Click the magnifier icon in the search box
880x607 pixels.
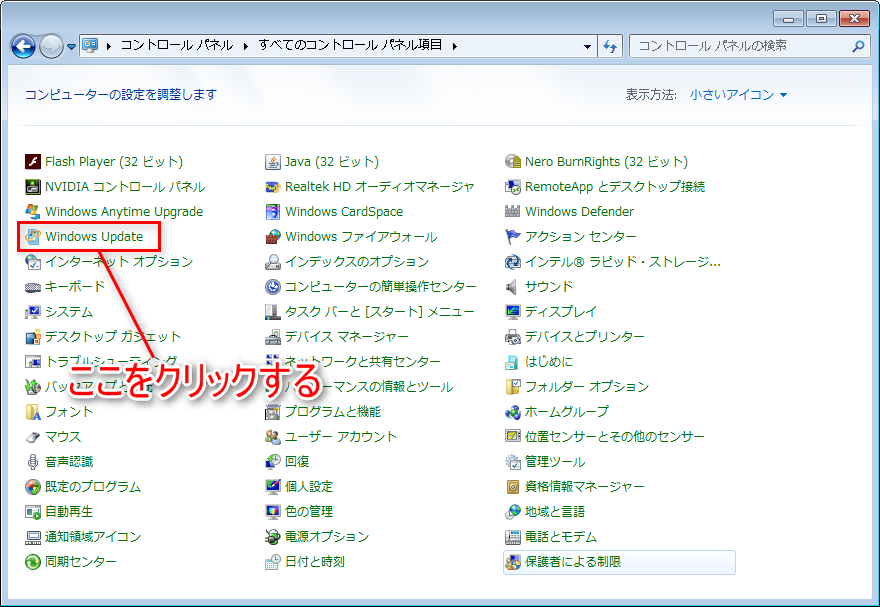click(858, 46)
